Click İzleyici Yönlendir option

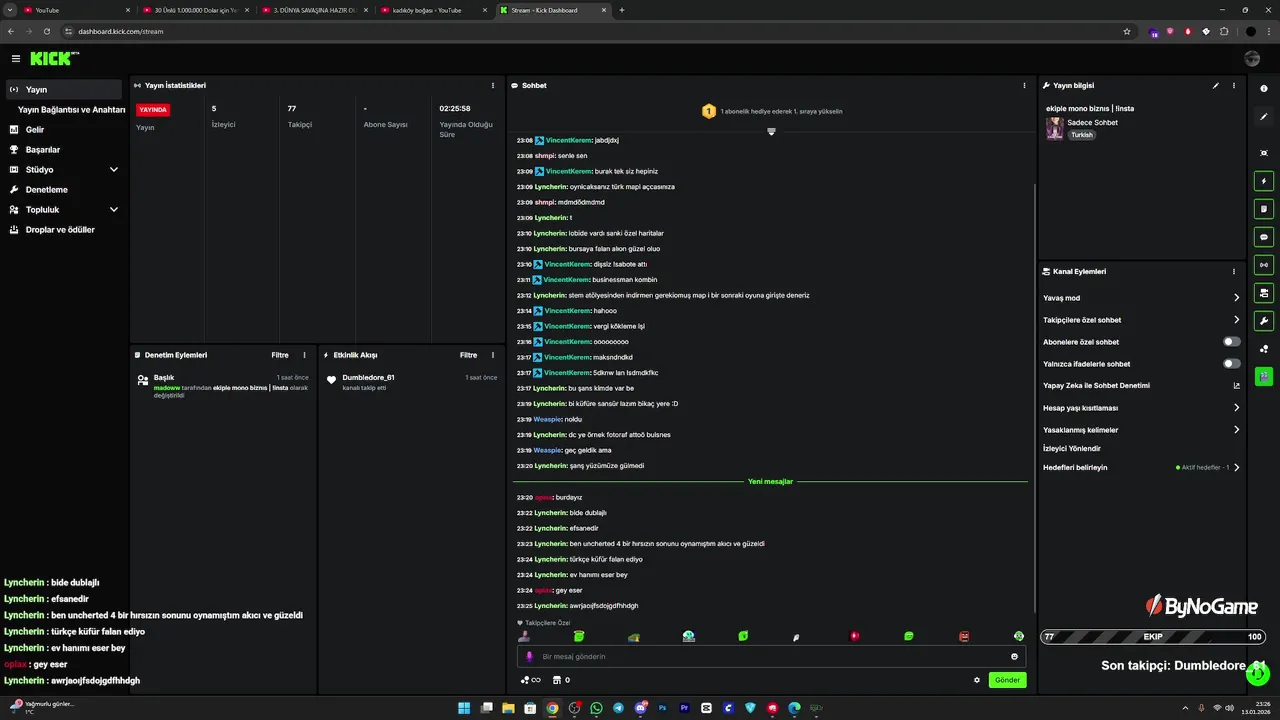(x=1072, y=449)
